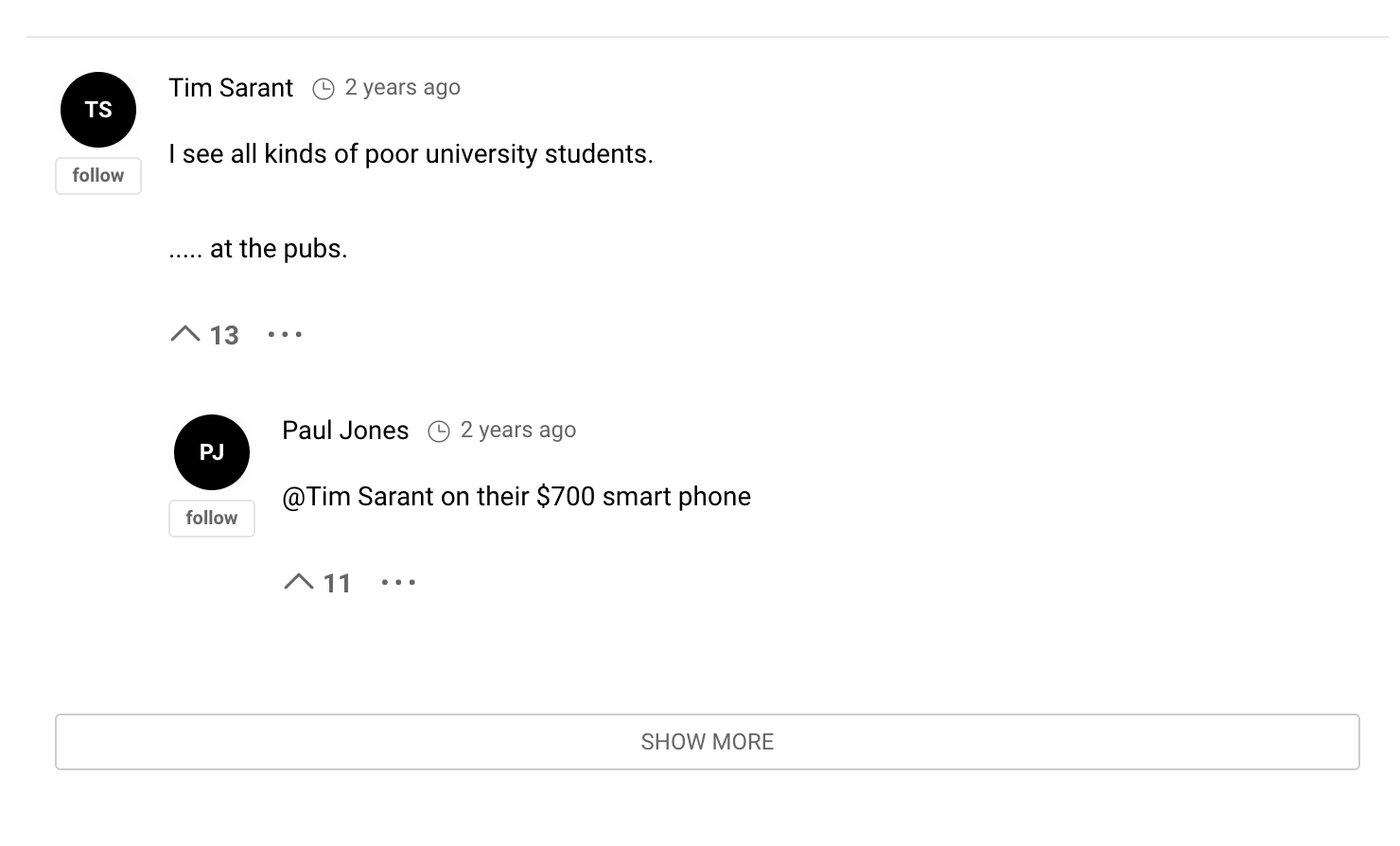The image size is (1400, 846).
Task: Click the clock icon beside Paul Jones
Action: 439,432
